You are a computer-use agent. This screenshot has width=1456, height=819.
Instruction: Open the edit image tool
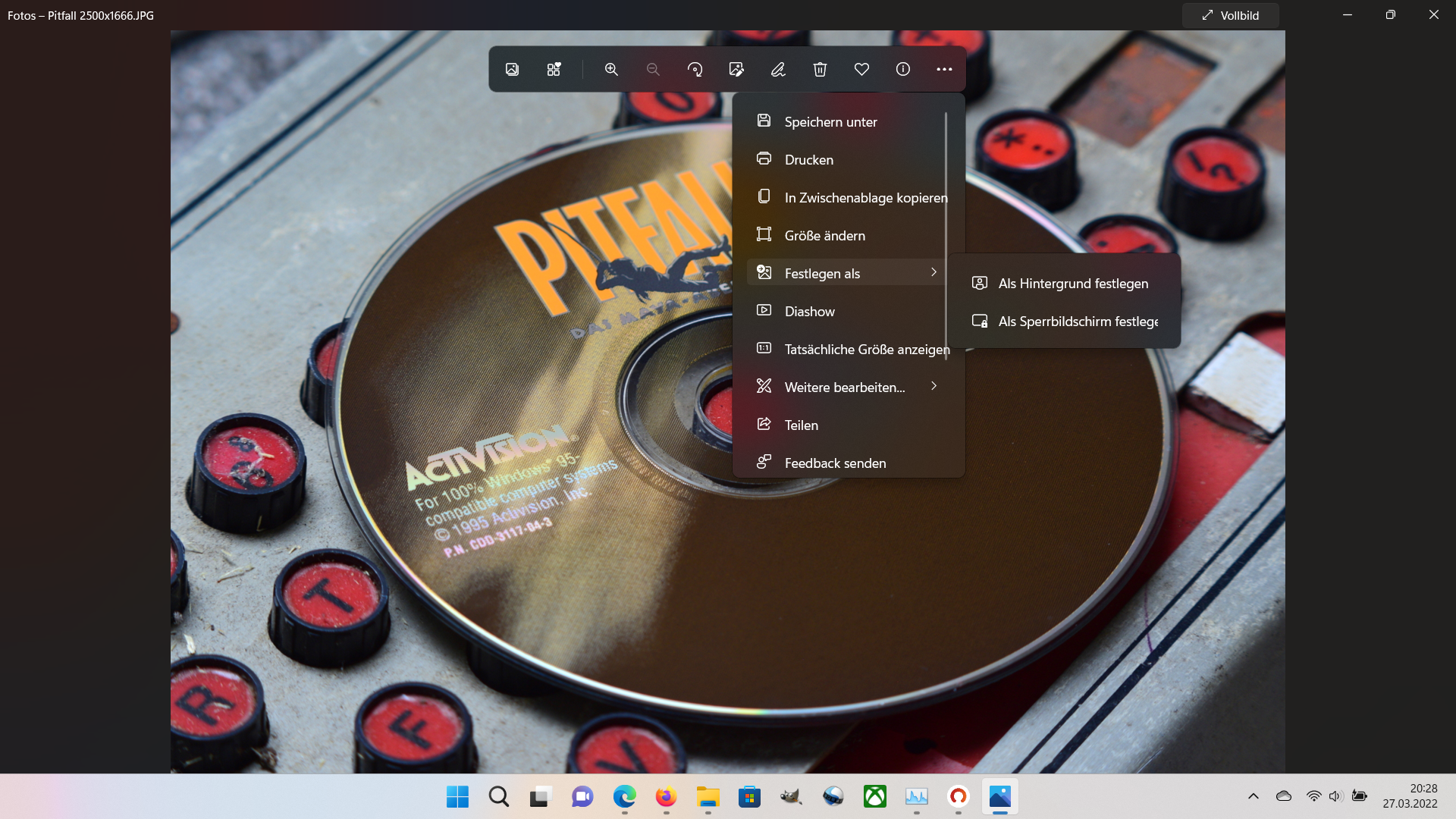[x=736, y=69]
